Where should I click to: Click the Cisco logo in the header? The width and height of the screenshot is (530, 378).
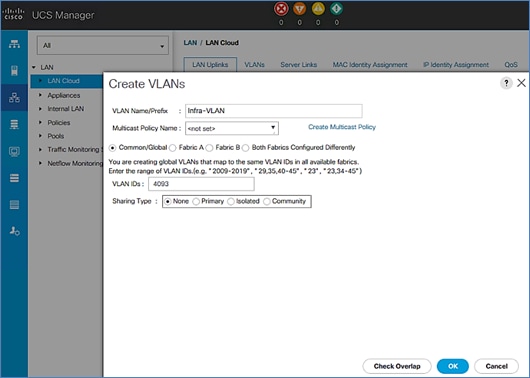14,14
